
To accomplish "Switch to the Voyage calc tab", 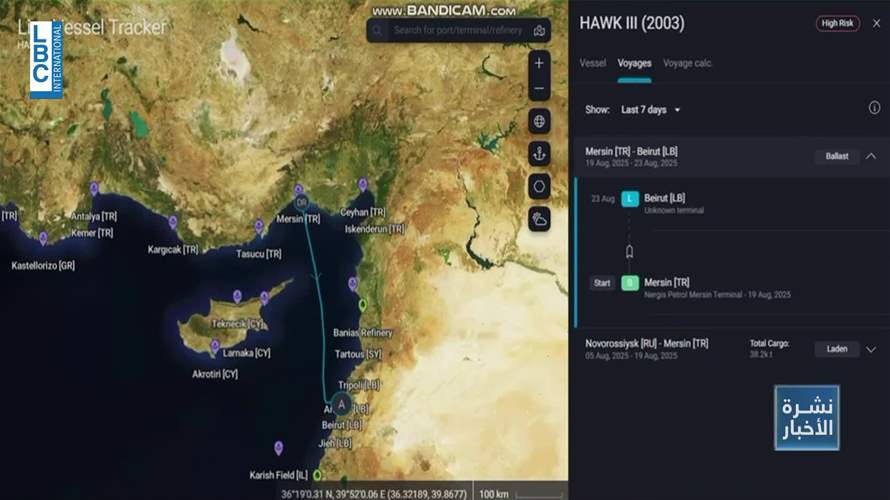I will click(x=687, y=63).
